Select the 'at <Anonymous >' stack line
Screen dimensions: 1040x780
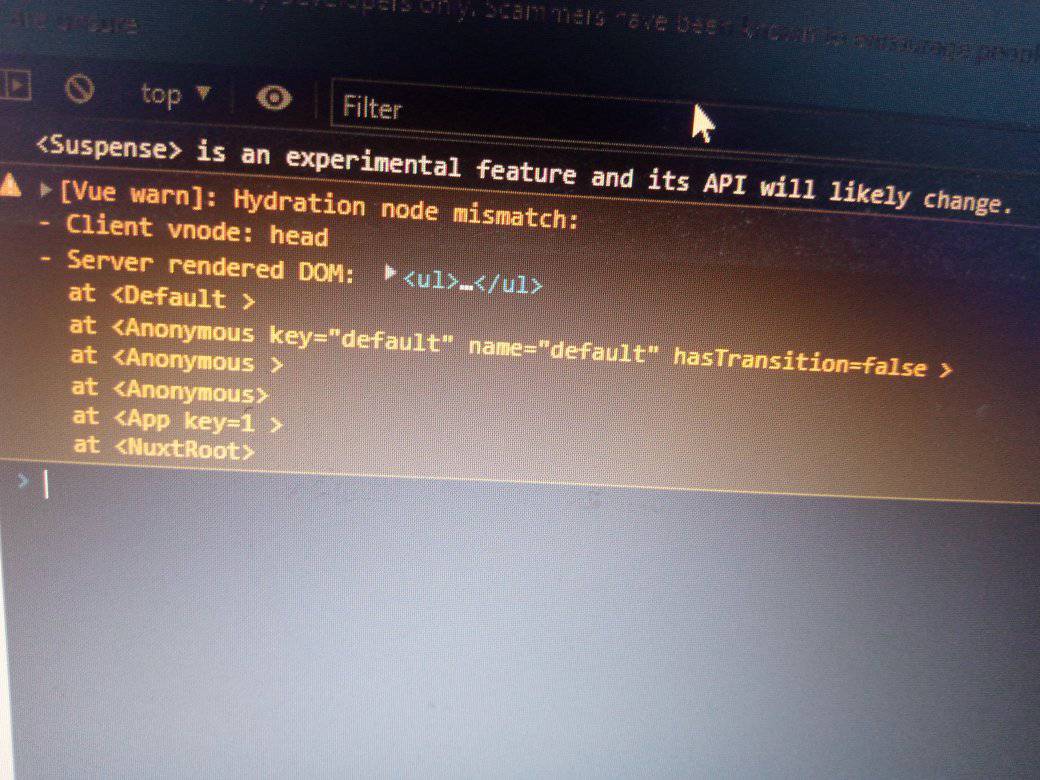(176, 359)
